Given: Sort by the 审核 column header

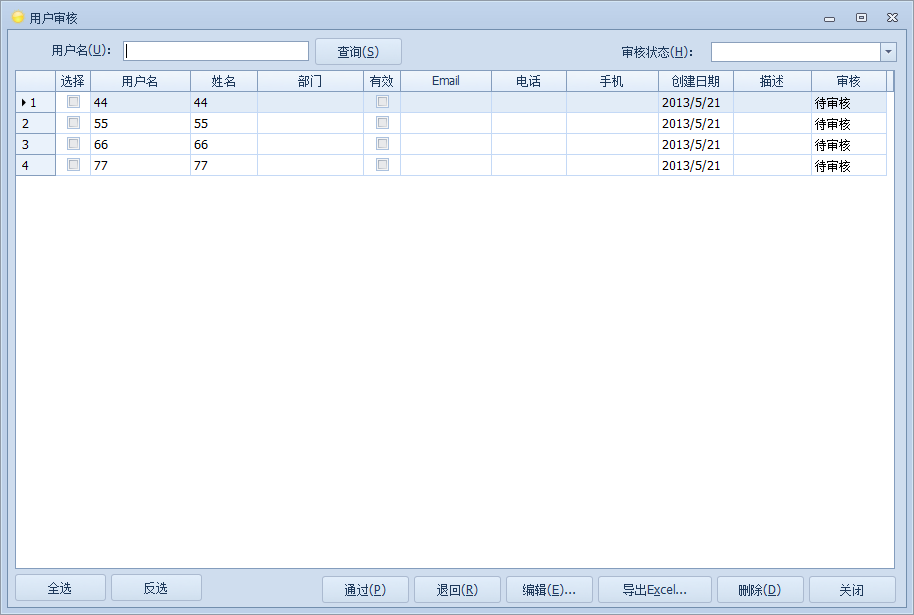Looking at the screenshot, I should [849, 81].
